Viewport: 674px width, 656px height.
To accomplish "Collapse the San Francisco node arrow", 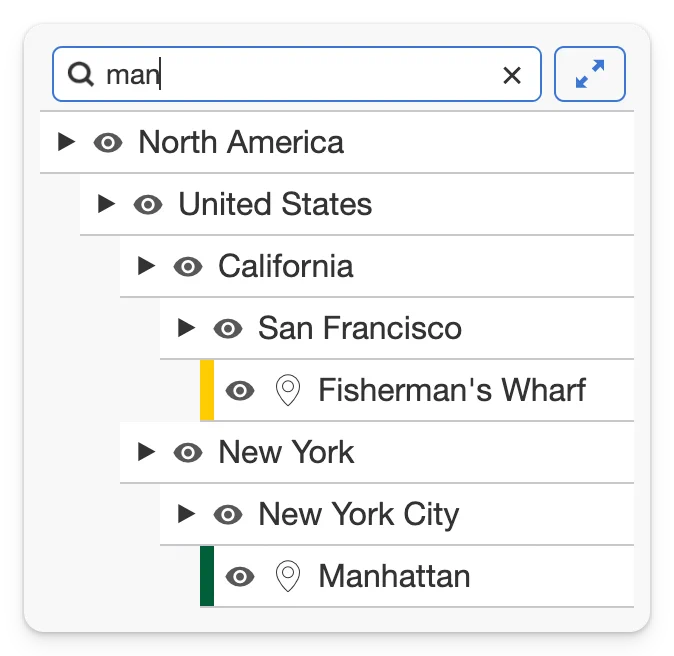I will [x=186, y=328].
